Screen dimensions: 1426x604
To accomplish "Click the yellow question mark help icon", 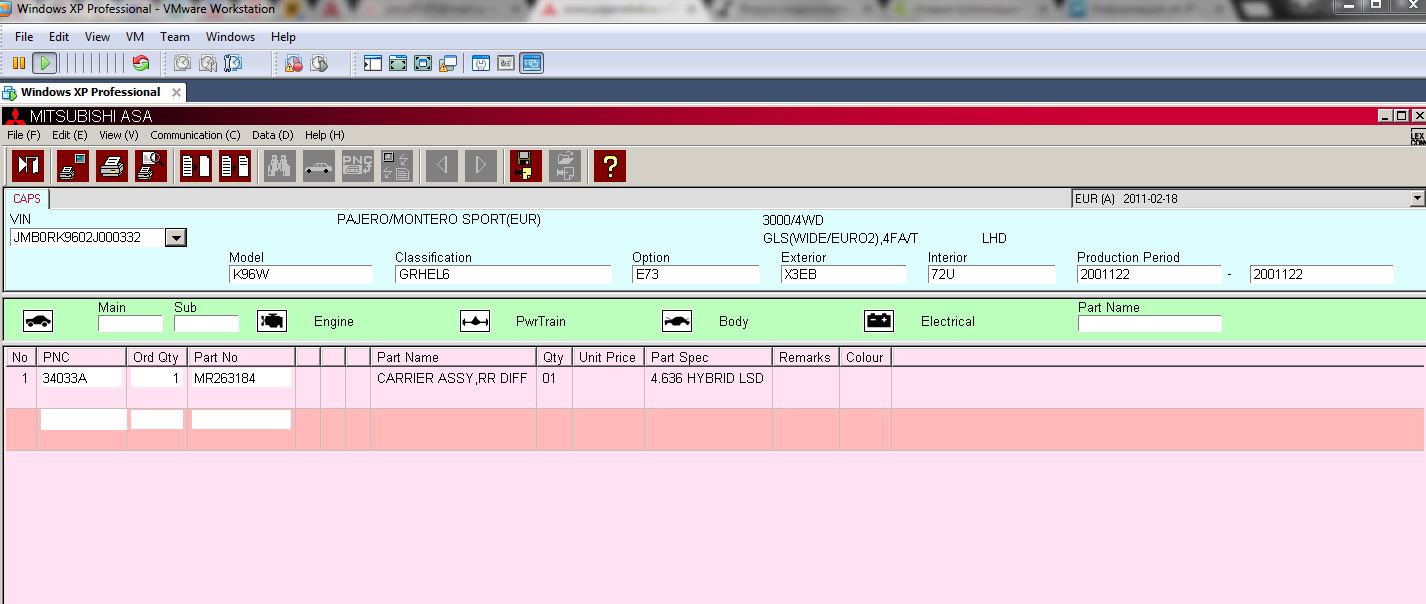I will [609, 165].
